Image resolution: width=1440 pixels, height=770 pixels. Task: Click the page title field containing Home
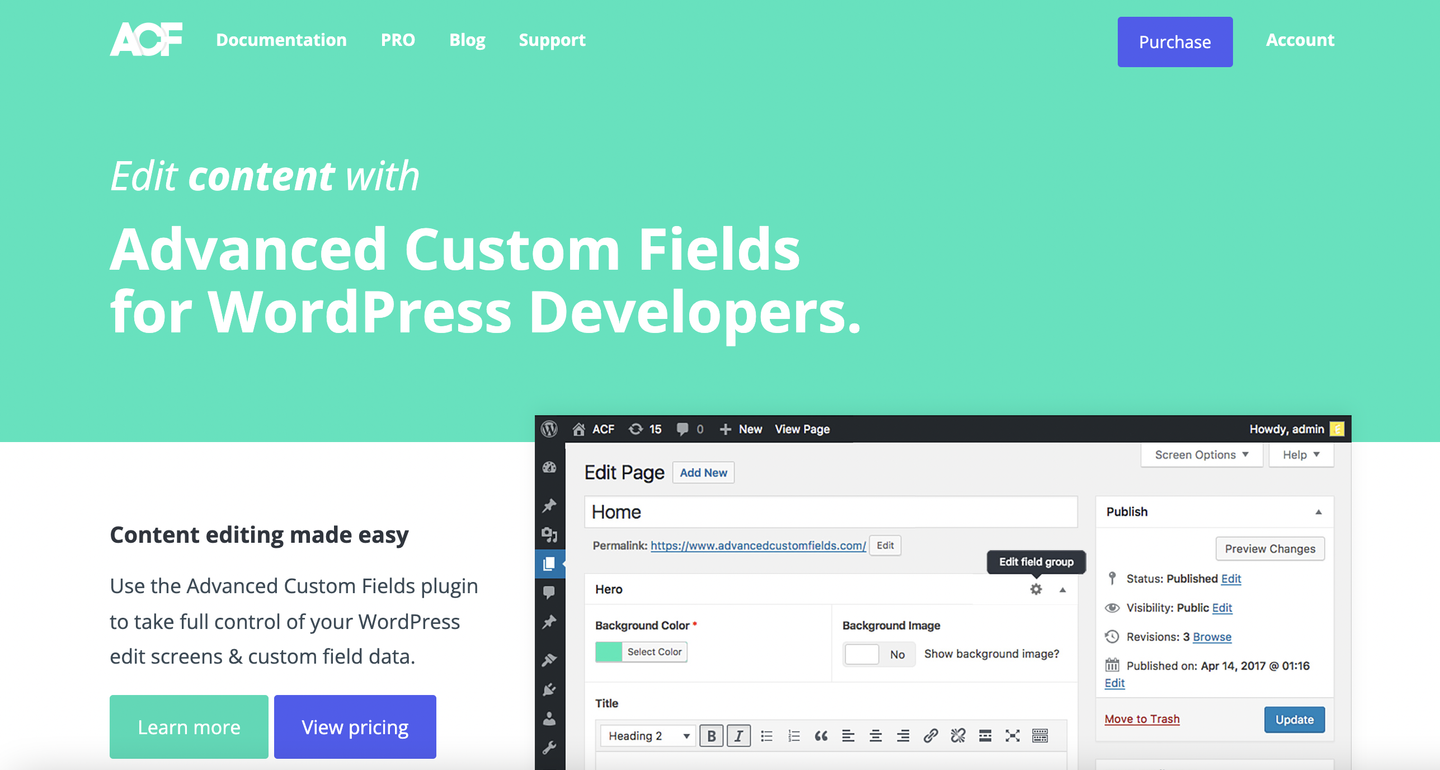coord(831,512)
